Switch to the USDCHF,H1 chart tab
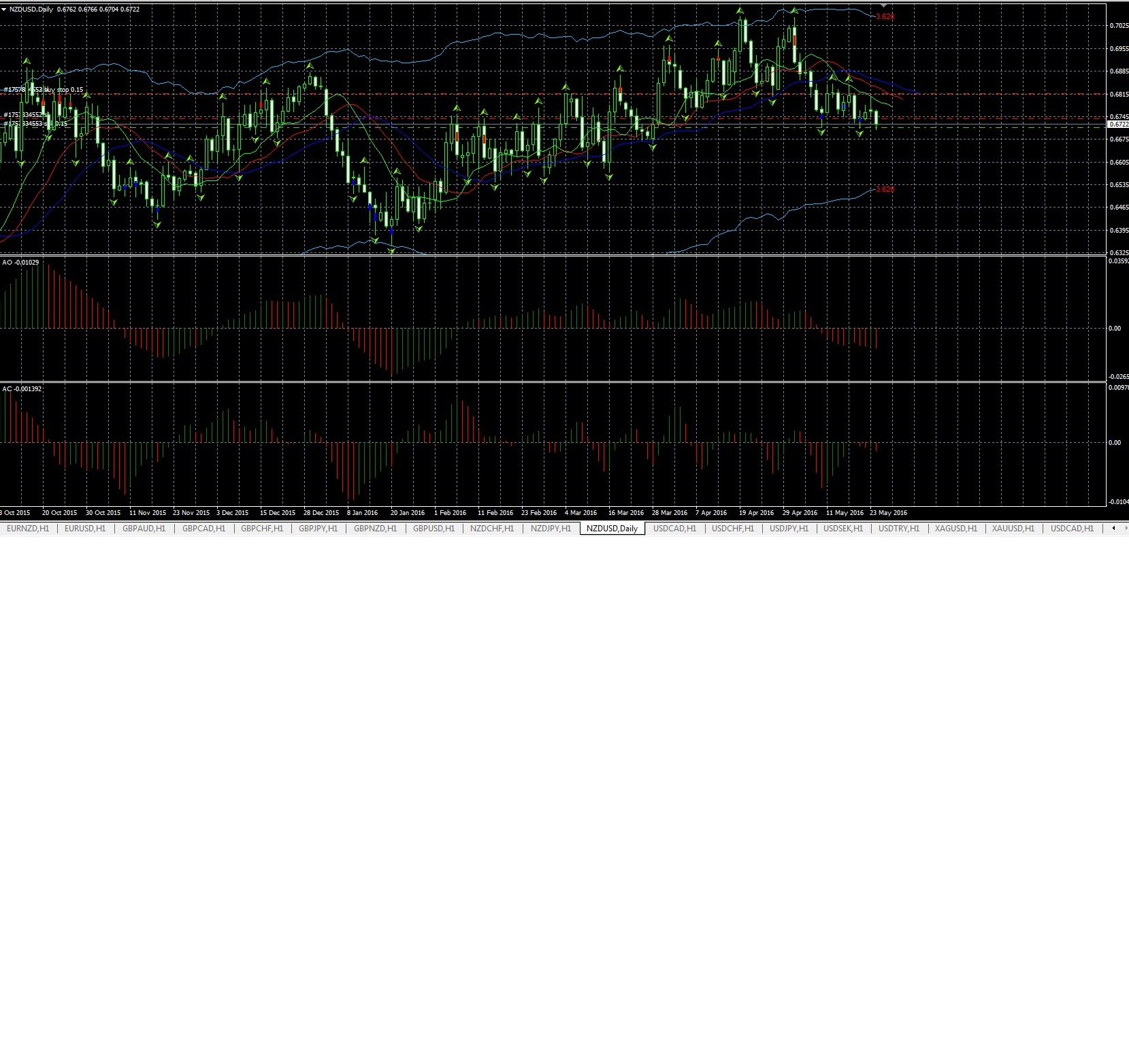Screen dimensions: 1129x1064 [x=733, y=529]
